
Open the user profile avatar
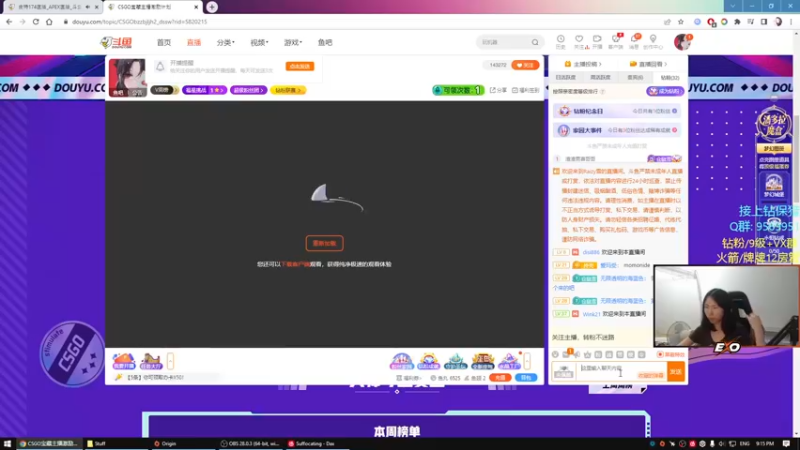(x=682, y=42)
